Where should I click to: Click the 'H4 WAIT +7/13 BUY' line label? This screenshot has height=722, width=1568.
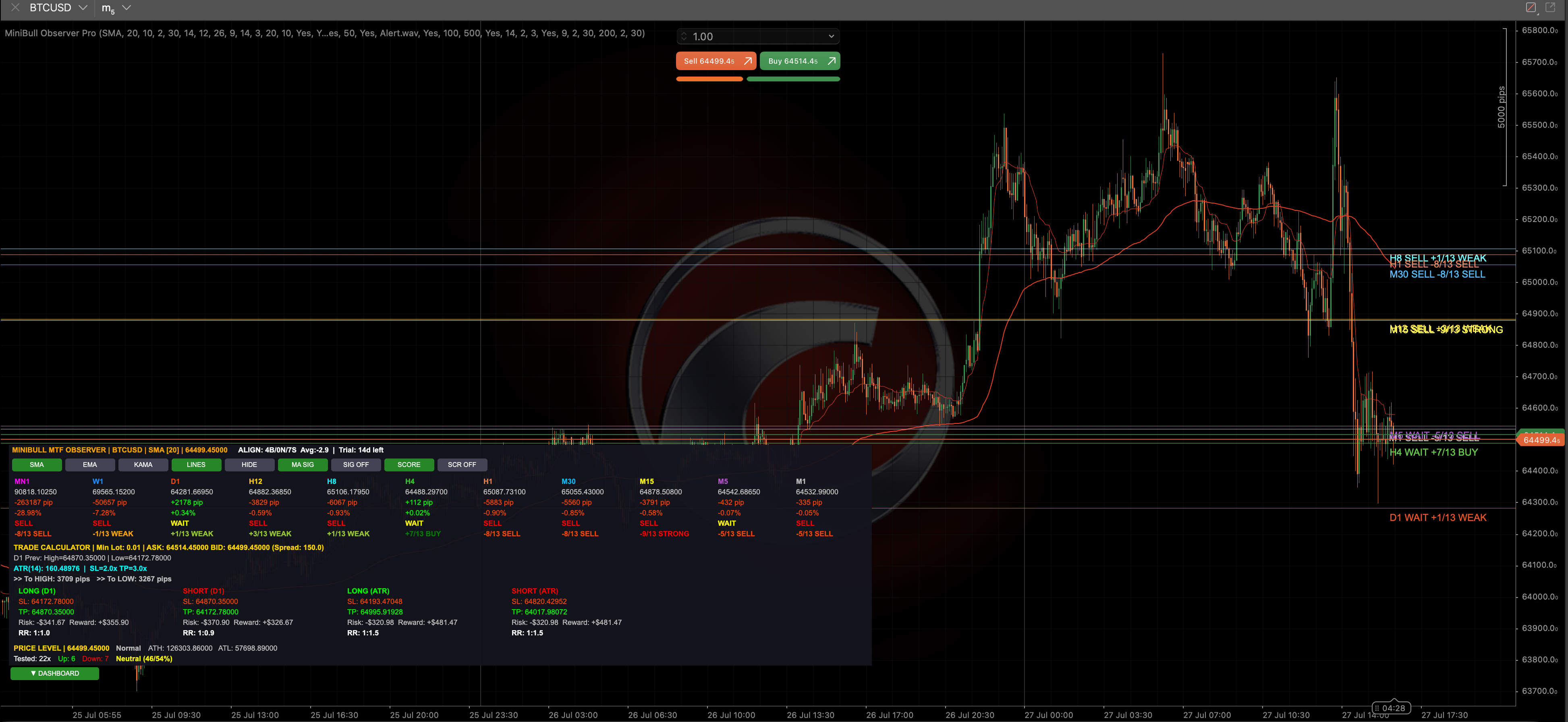1433,452
